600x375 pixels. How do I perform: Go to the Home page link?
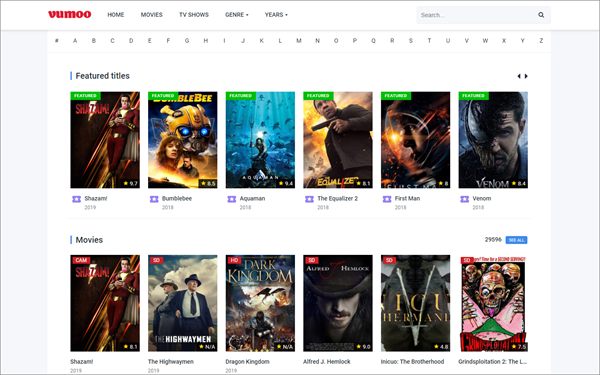coord(116,15)
